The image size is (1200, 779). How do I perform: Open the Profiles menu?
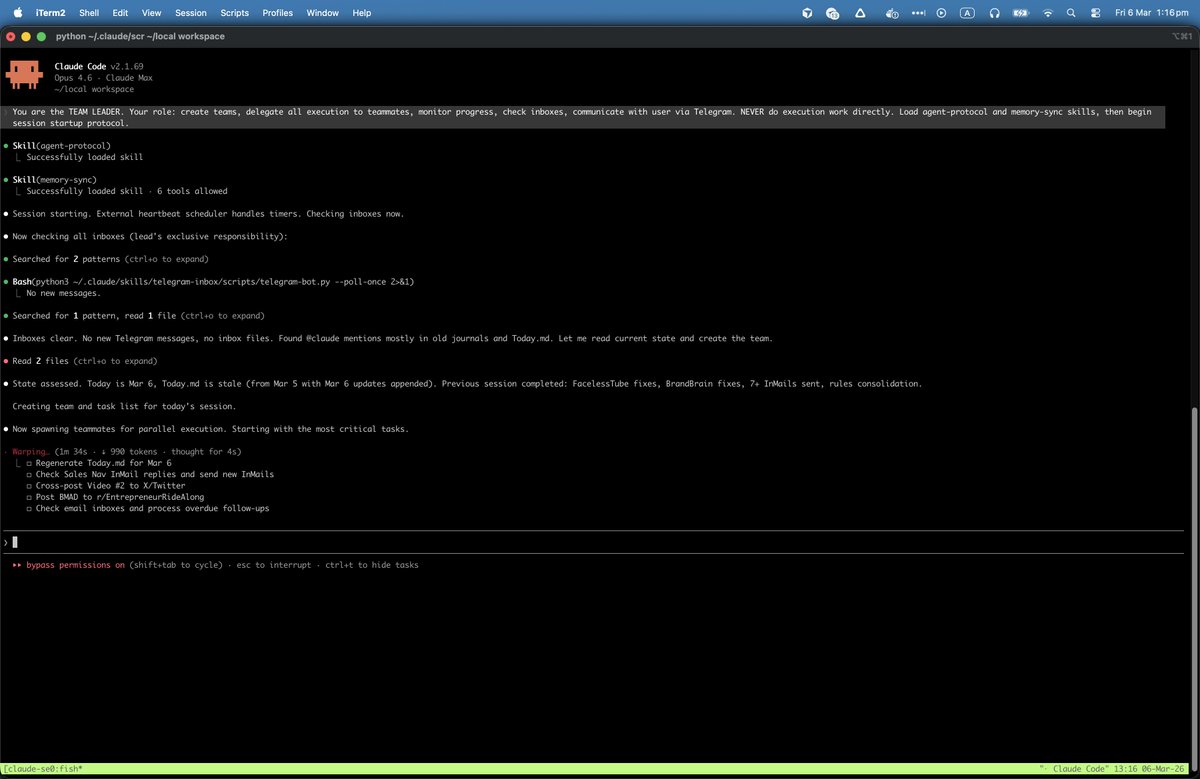[278, 13]
